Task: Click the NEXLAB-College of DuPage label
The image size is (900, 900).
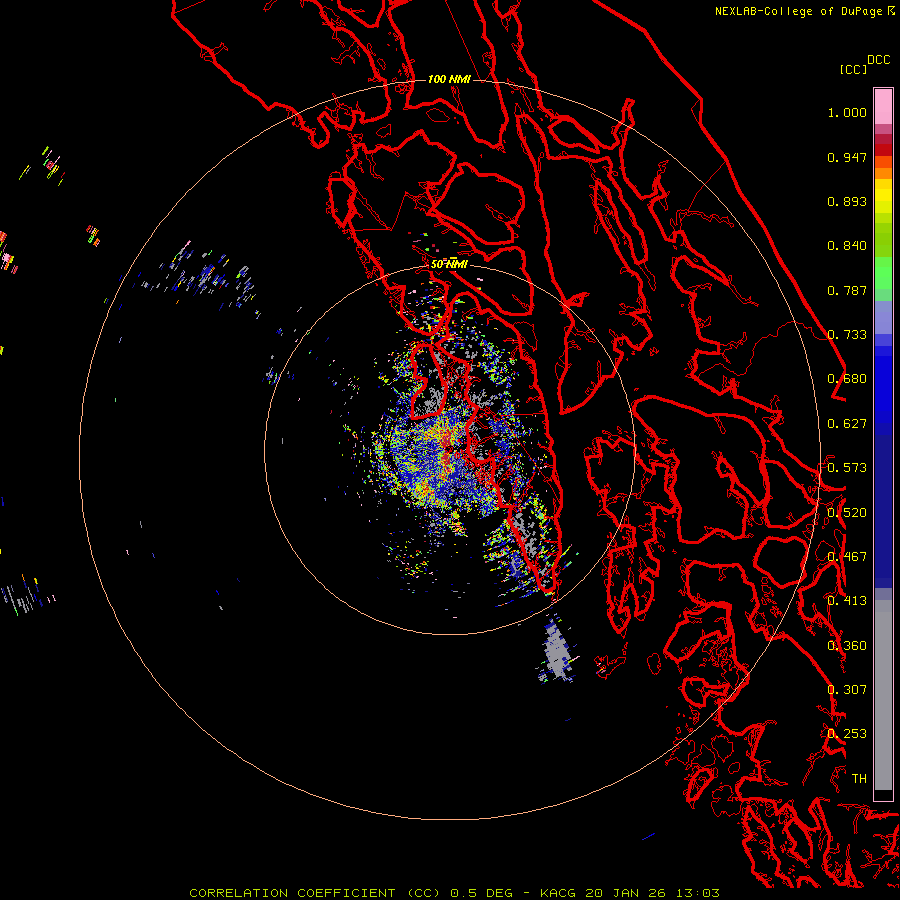Action: tap(804, 11)
